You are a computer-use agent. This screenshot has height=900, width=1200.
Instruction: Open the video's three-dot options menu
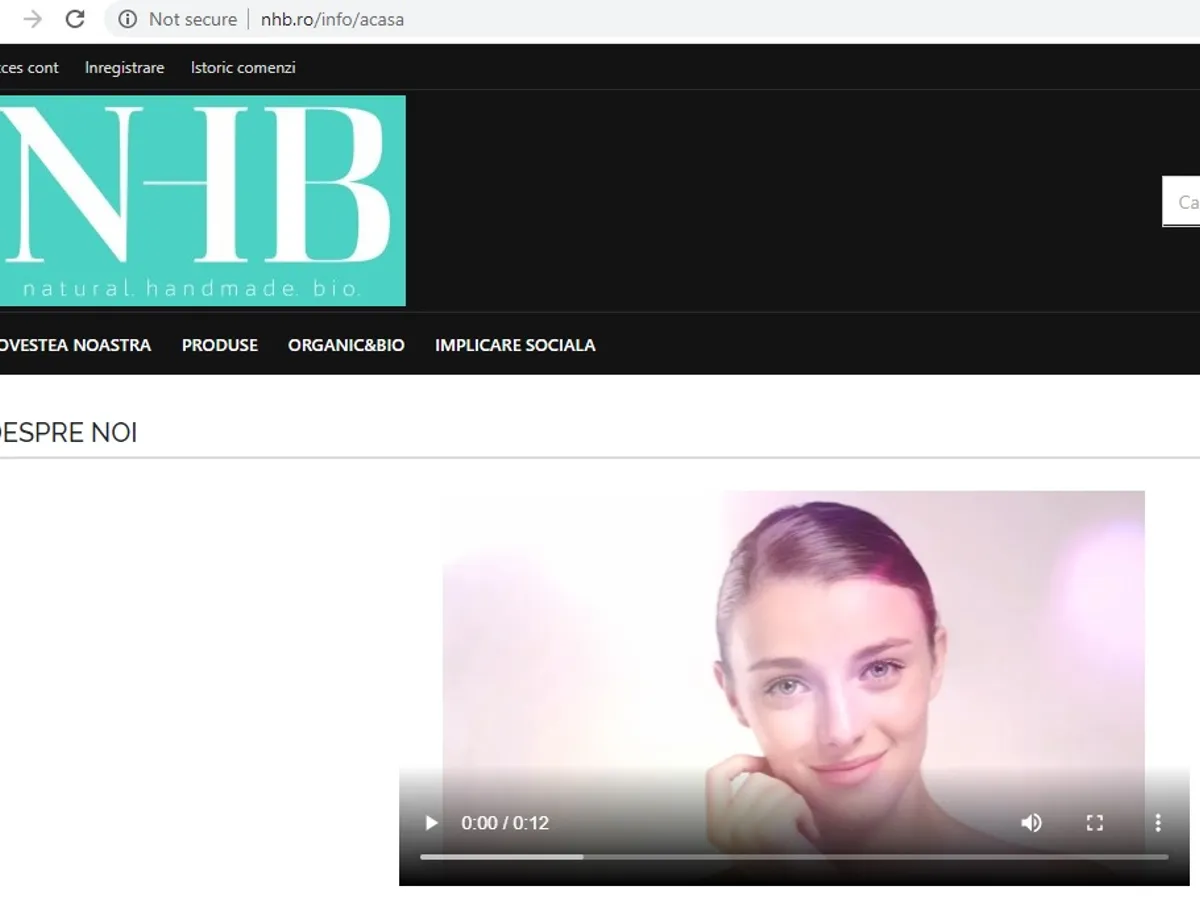tap(1158, 823)
